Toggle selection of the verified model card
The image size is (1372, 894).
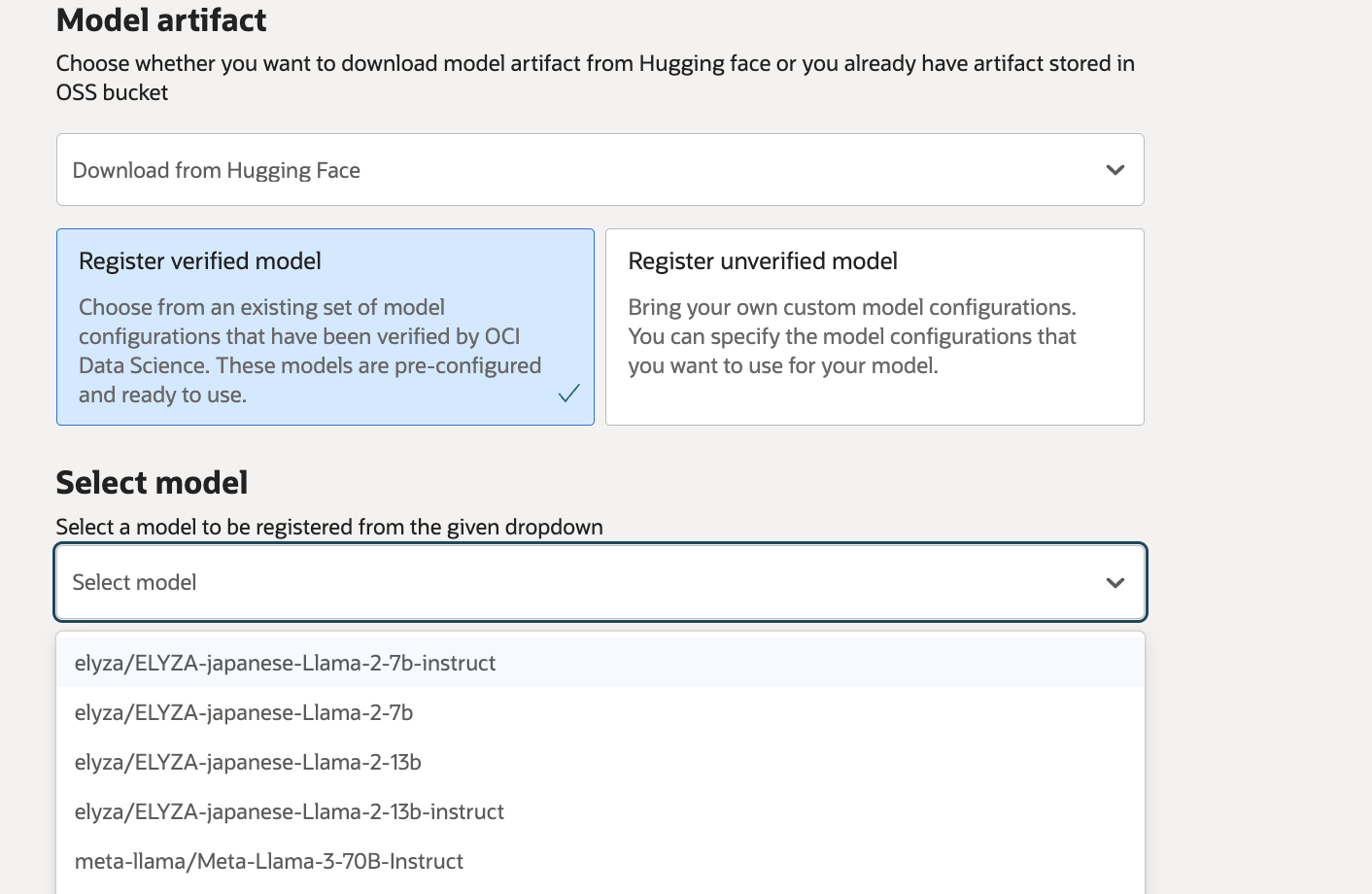click(326, 327)
